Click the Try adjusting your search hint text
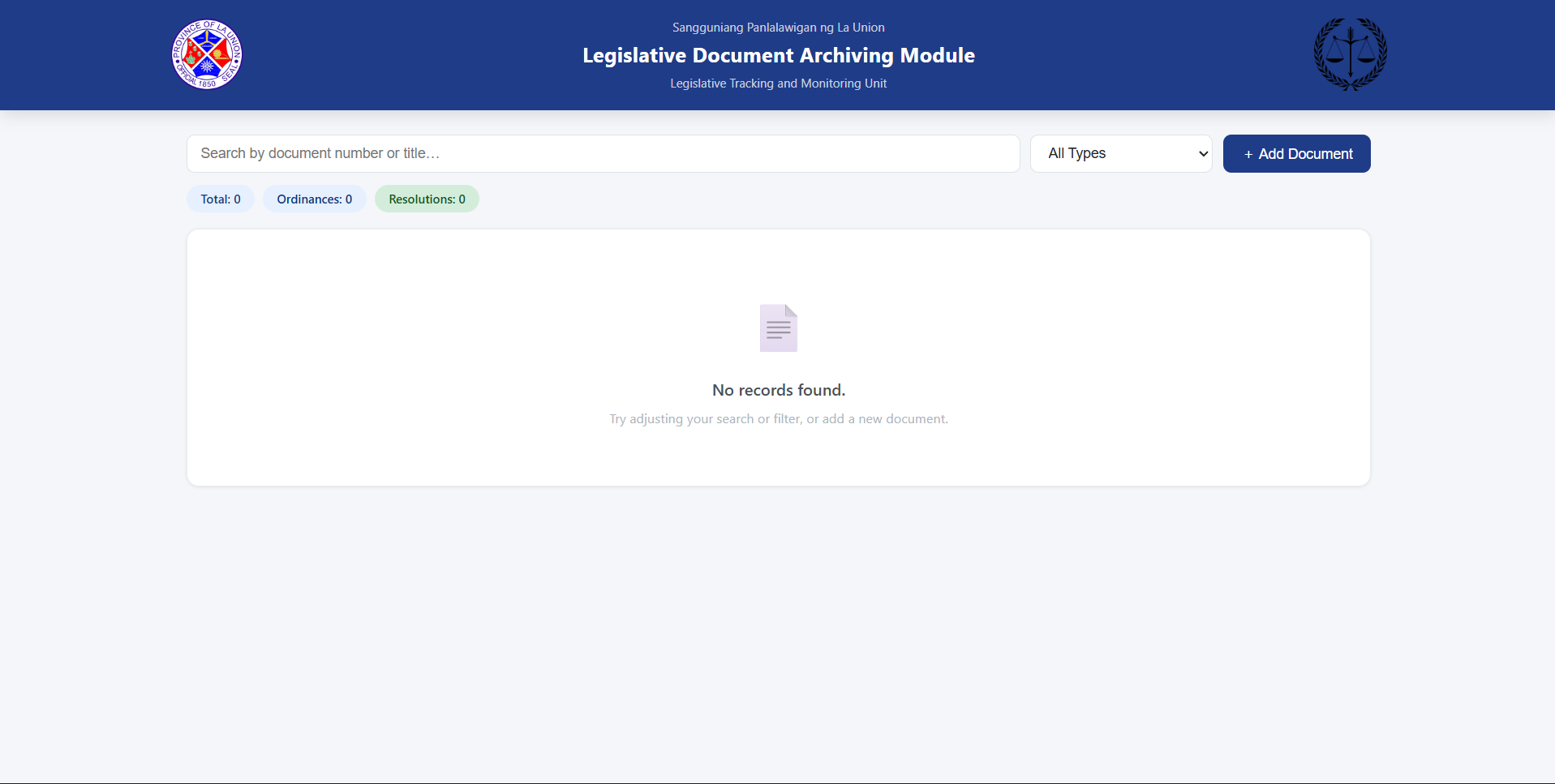 (779, 419)
